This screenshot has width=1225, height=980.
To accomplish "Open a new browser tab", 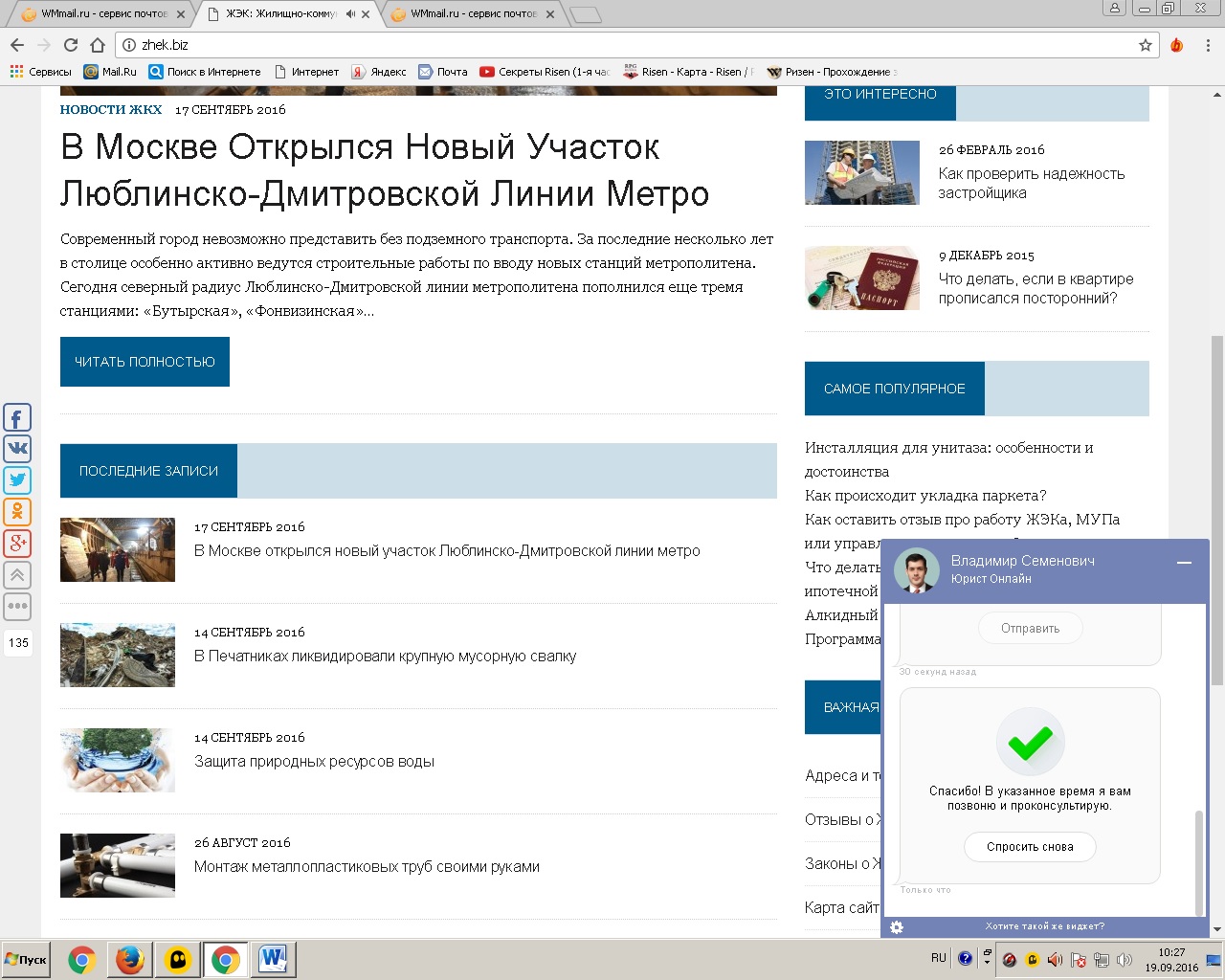I will pyautogui.click(x=585, y=14).
